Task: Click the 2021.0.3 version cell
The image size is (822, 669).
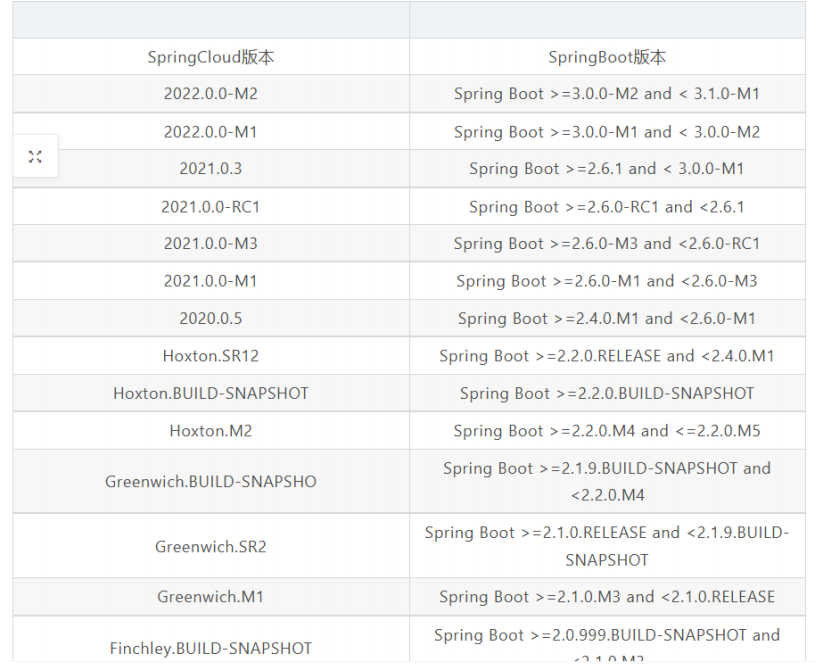Action: (211, 169)
